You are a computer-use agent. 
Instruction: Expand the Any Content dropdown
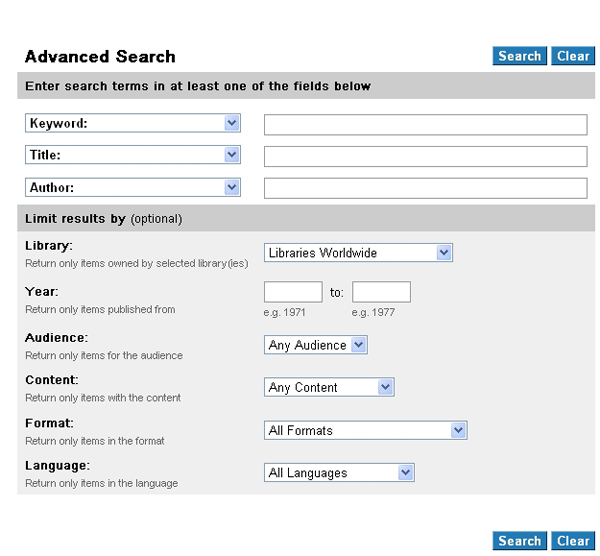tap(329, 387)
